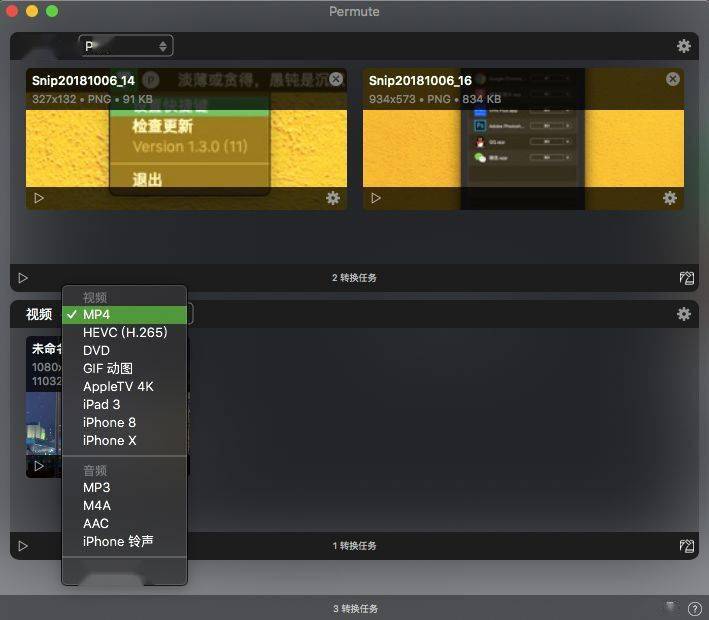Pick GIF 动图 as the output format
Image resolution: width=709 pixels, height=620 pixels.
108,369
